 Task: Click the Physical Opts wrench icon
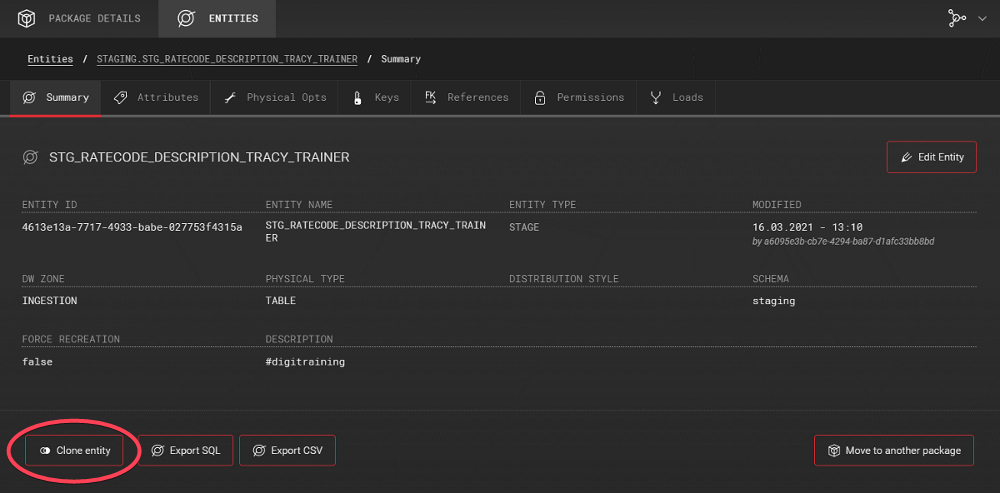coord(229,97)
